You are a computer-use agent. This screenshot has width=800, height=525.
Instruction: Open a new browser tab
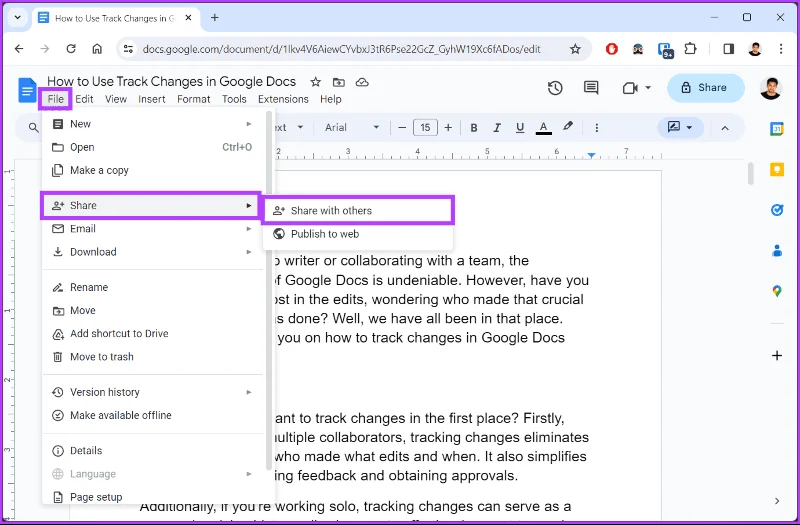pos(215,18)
